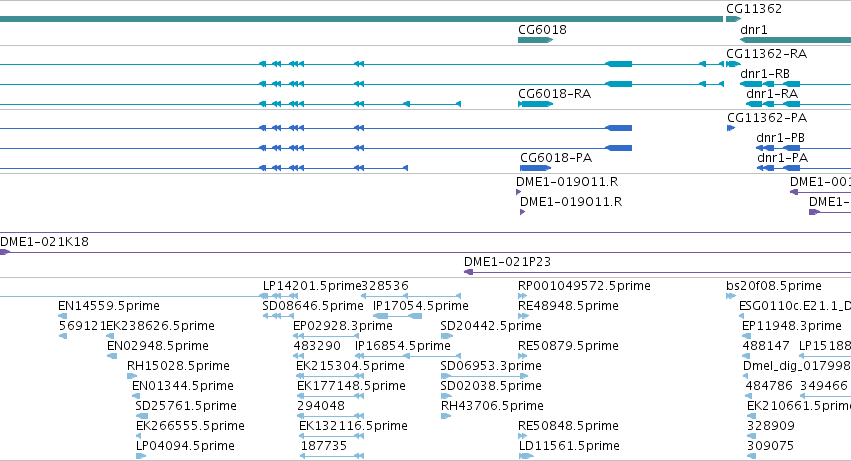Select the LD11561.5prime EST label
851x461 pixels.
pos(569,447)
